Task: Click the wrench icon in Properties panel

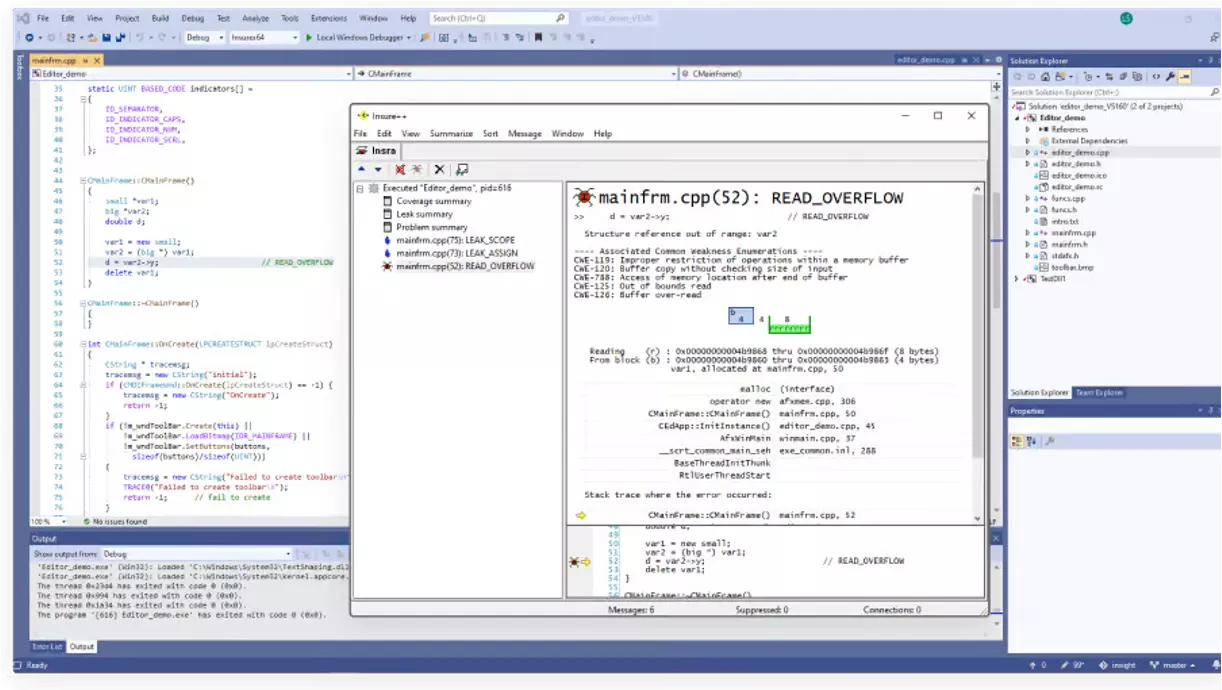Action: point(1051,441)
